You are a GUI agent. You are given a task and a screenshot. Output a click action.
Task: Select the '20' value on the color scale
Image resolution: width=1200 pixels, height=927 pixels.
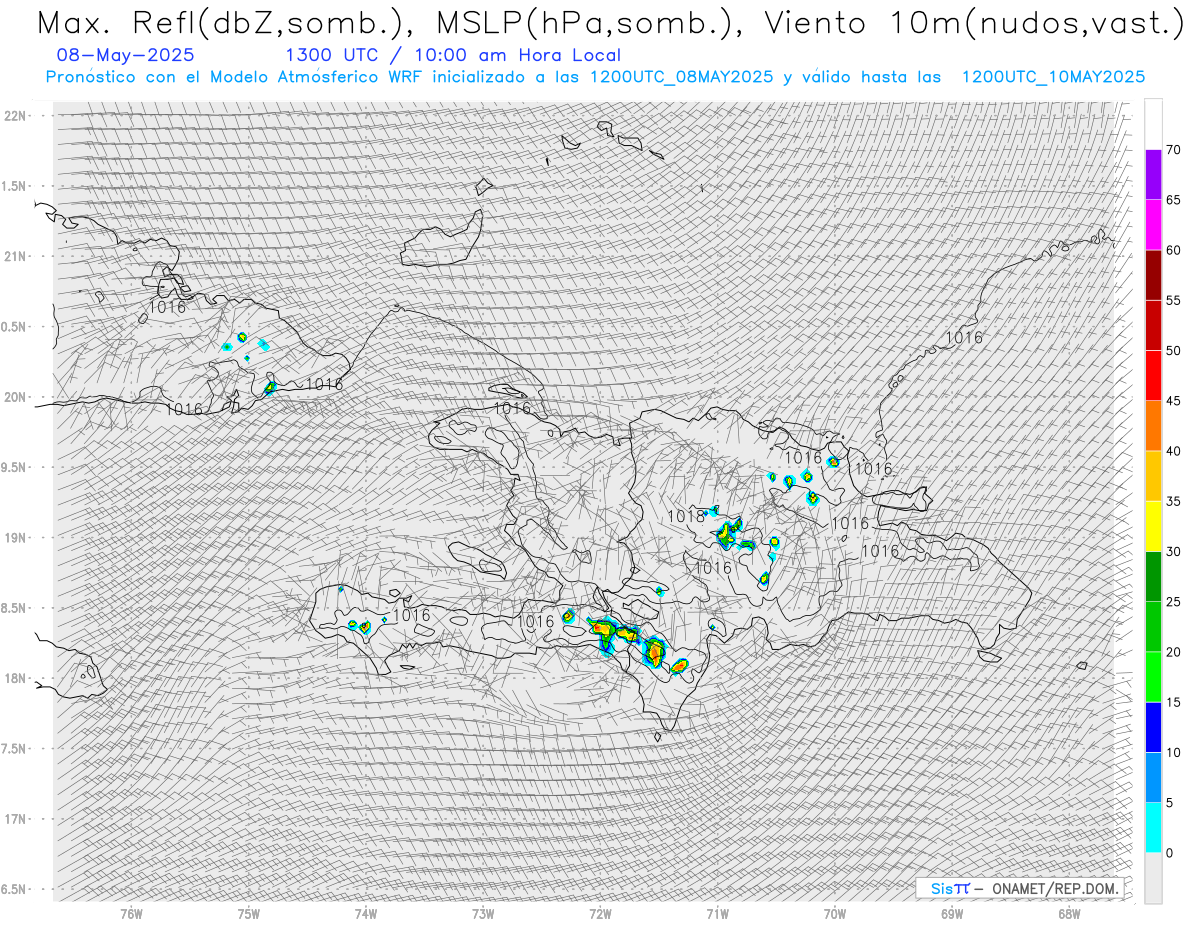point(1173,652)
